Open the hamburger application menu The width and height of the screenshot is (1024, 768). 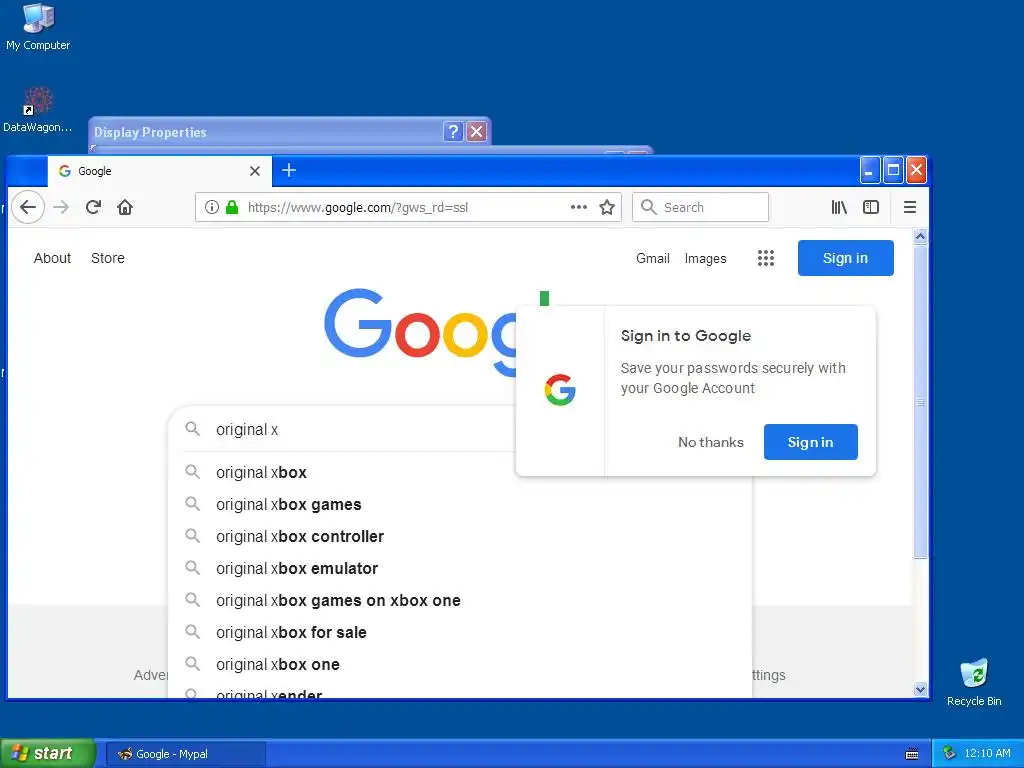pyautogui.click(x=909, y=207)
